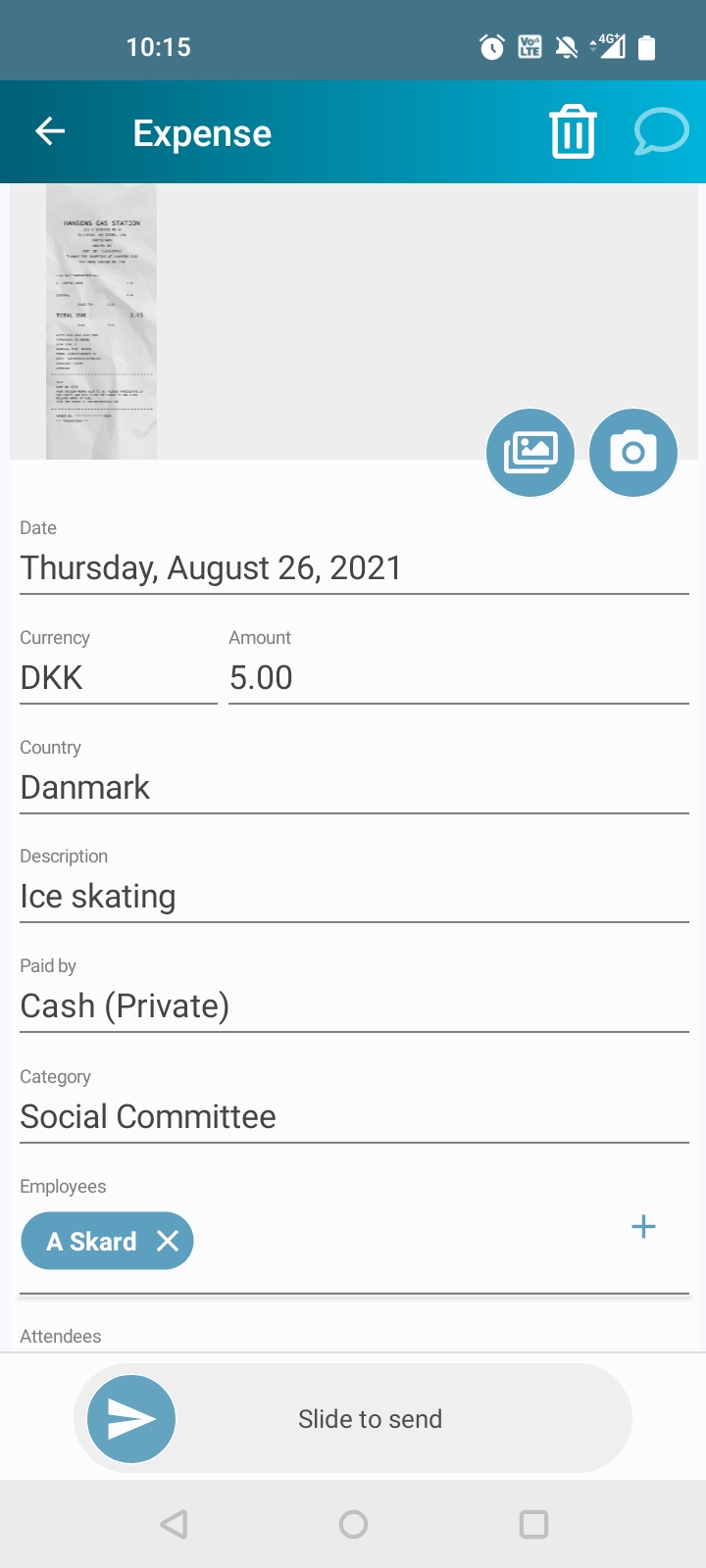Tap the Android home navigation button
The height and width of the screenshot is (1568, 706).
(353, 1524)
